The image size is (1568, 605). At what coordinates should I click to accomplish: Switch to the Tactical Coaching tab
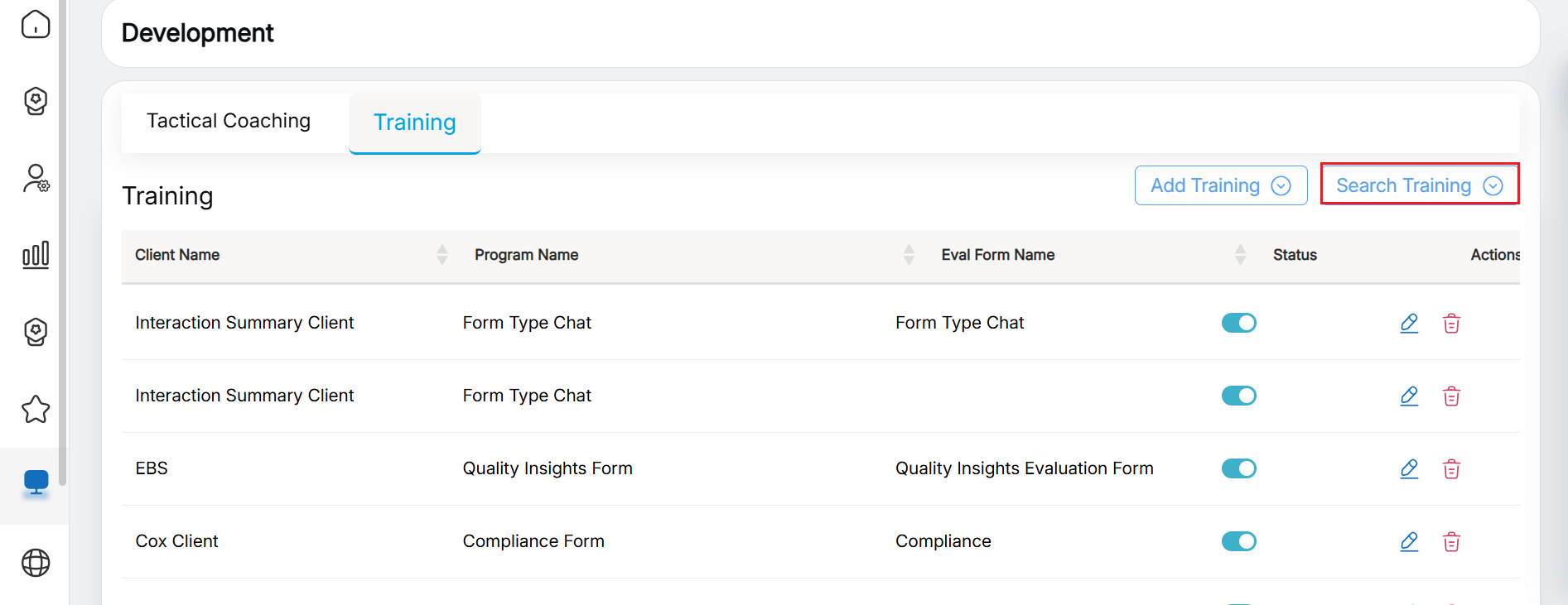click(x=229, y=121)
